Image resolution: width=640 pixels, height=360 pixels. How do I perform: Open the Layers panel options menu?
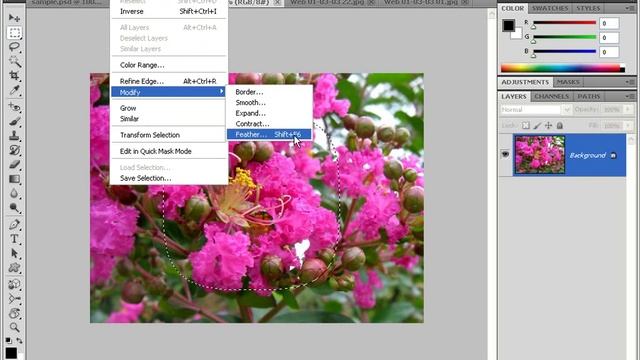tap(629, 96)
